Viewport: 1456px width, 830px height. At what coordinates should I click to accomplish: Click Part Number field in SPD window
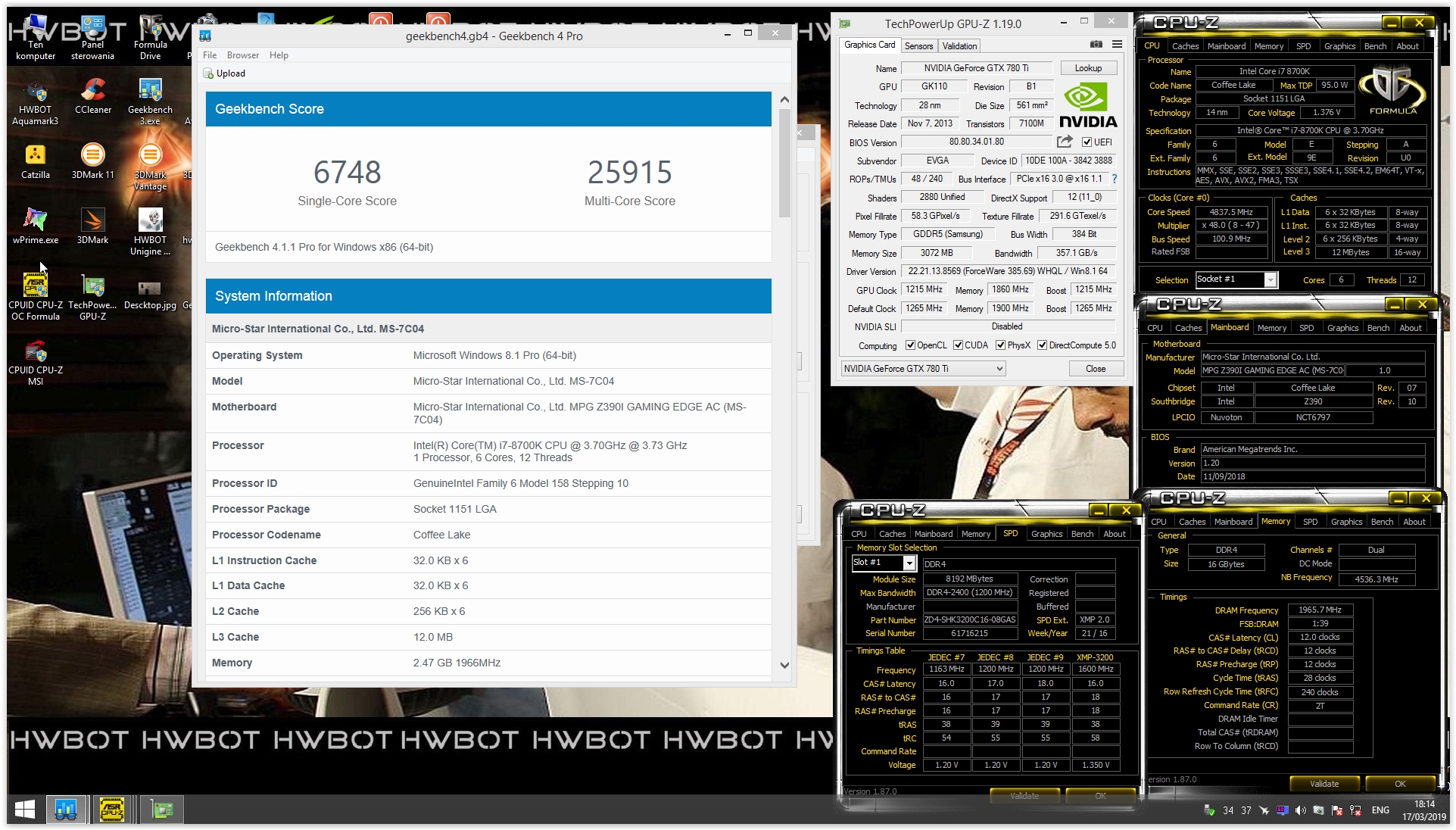[x=970, y=619]
